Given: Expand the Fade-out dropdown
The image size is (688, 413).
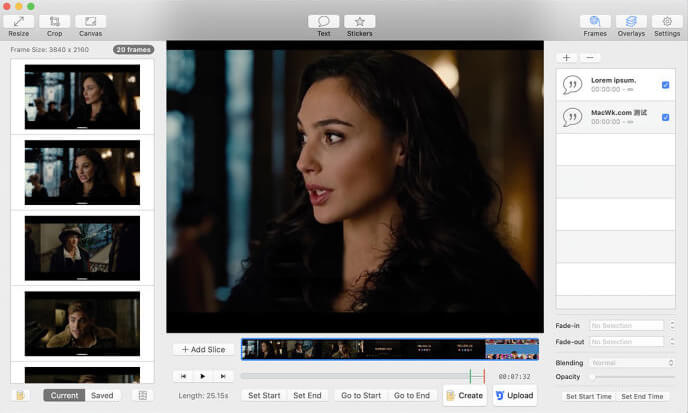Looking at the screenshot, I should (x=626, y=342).
